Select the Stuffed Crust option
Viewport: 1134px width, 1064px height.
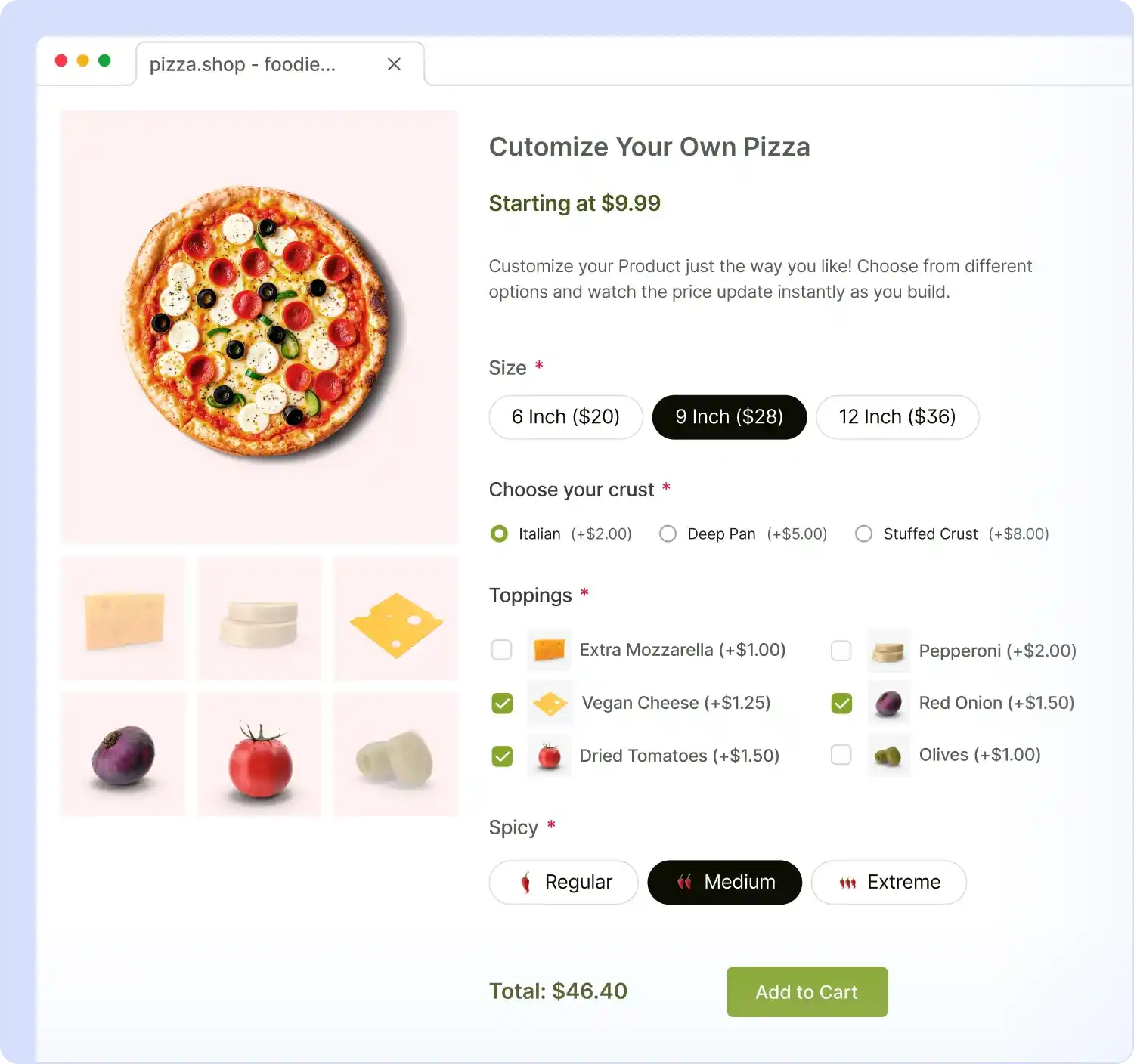click(863, 534)
